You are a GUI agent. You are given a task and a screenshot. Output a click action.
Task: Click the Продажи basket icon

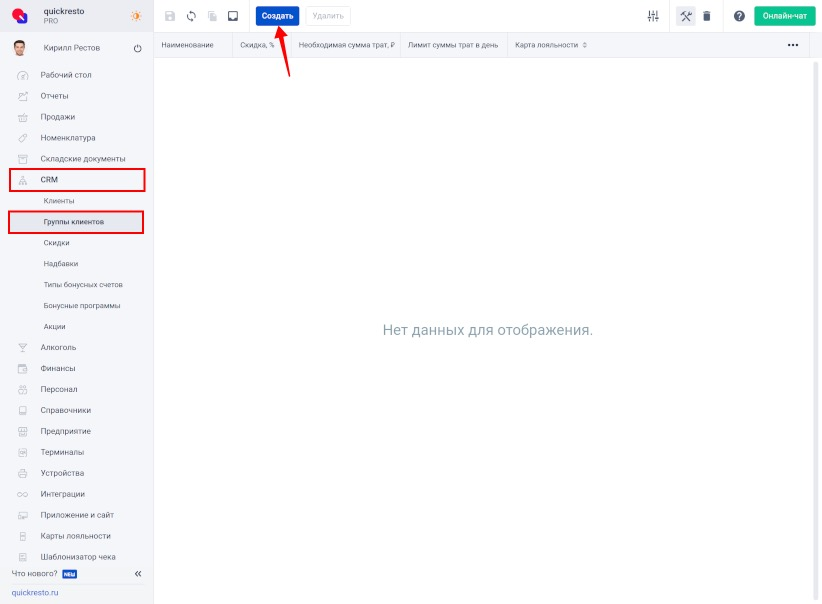tap(23, 117)
